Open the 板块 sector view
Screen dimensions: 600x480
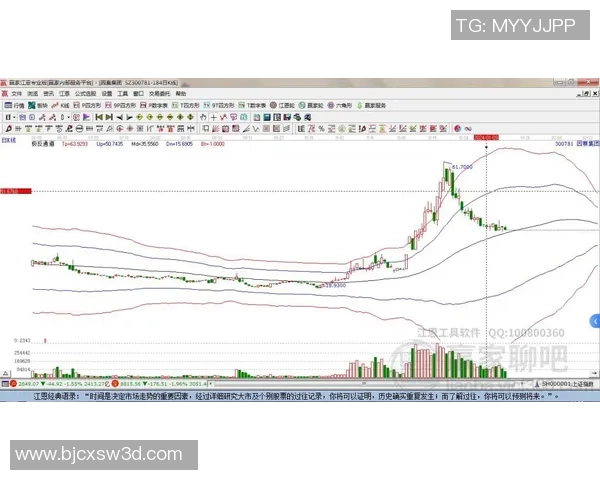[43, 104]
